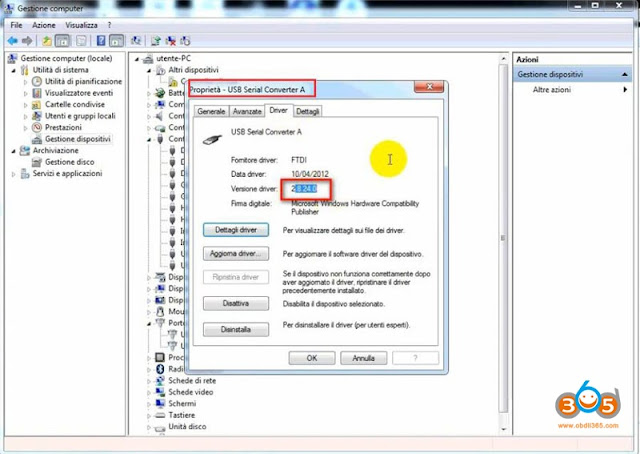Select the Gestione disco drive icon
This screenshot has width=640, height=454.
pos(37,162)
